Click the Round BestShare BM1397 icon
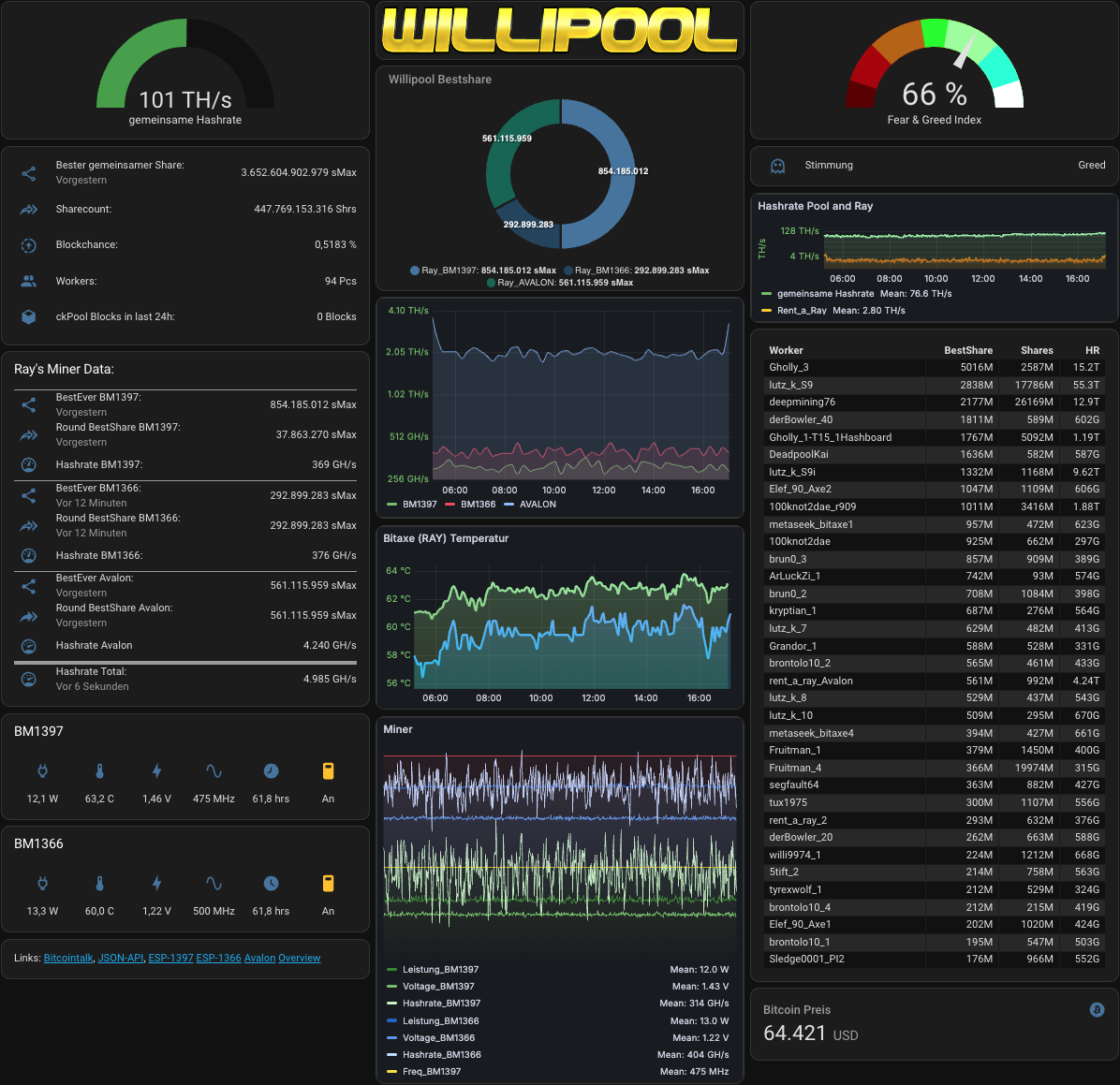Image resolution: width=1120 pixels, height=1085 pixels. [x=29, y=435]
